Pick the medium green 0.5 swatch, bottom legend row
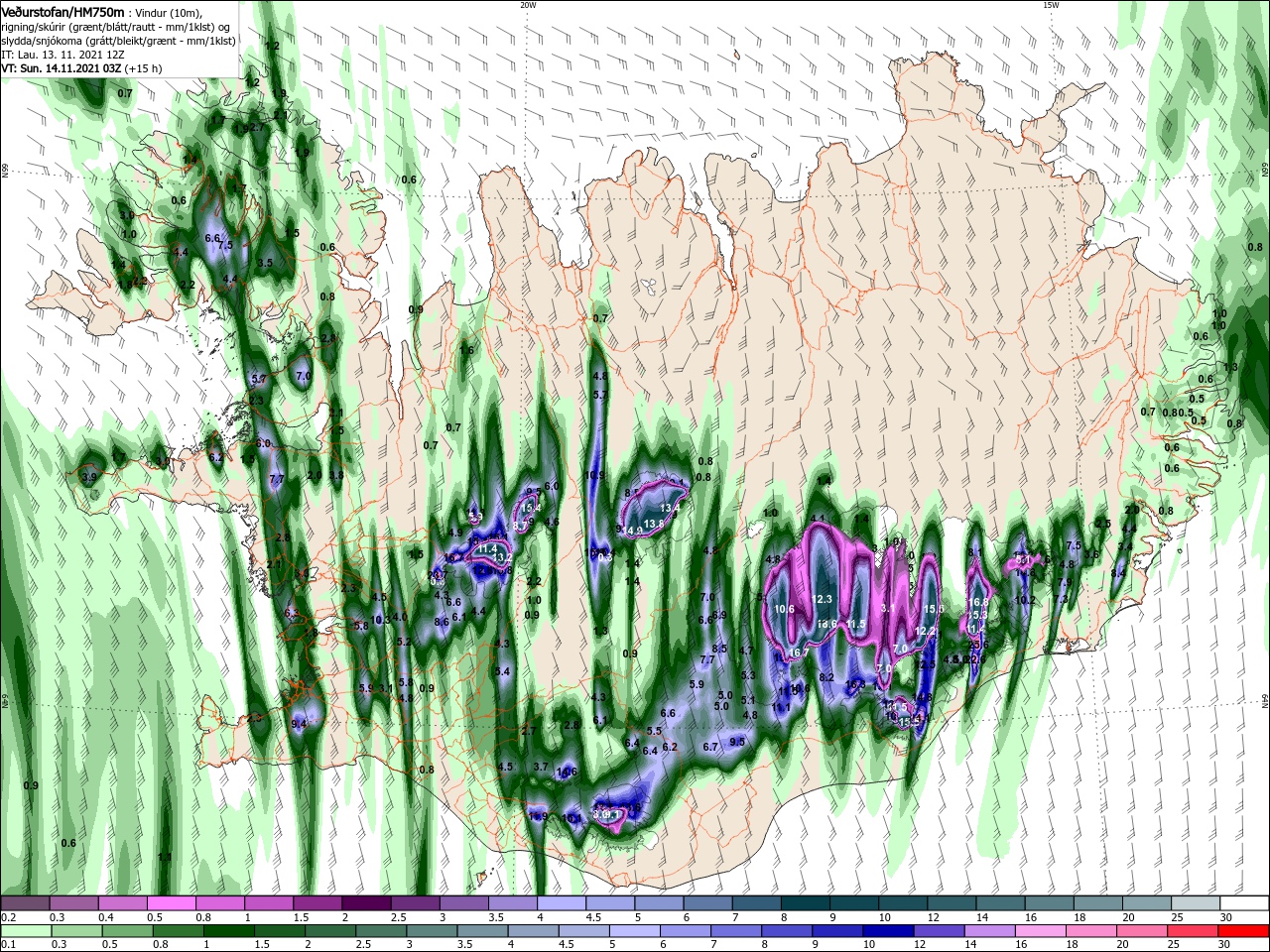This screenshot has height=952, width=1270. (127, 932)
